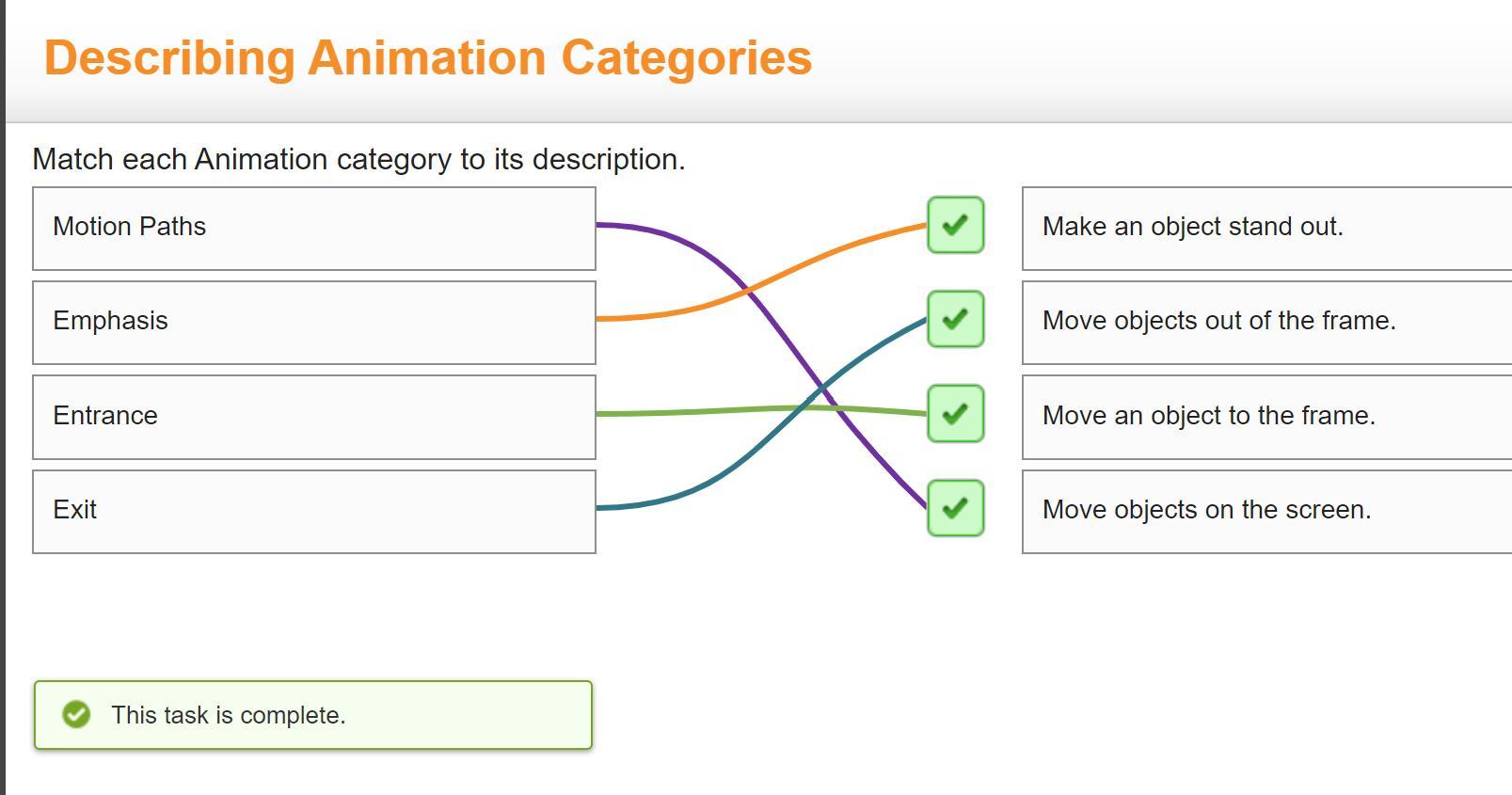Image resolution: width=1512 pixels, height=795 pixels.
Task: Select the Motion Paths category box
Action: coord(314,229)
